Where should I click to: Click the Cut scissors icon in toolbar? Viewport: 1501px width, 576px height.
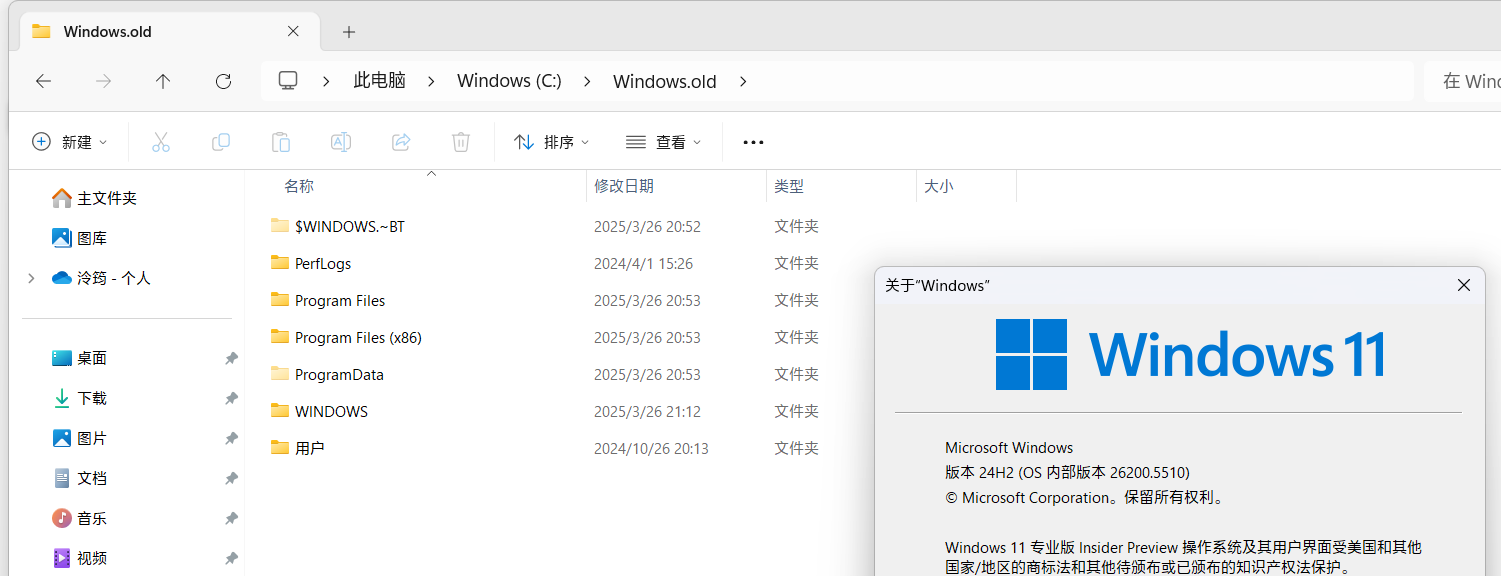(161, 142)
